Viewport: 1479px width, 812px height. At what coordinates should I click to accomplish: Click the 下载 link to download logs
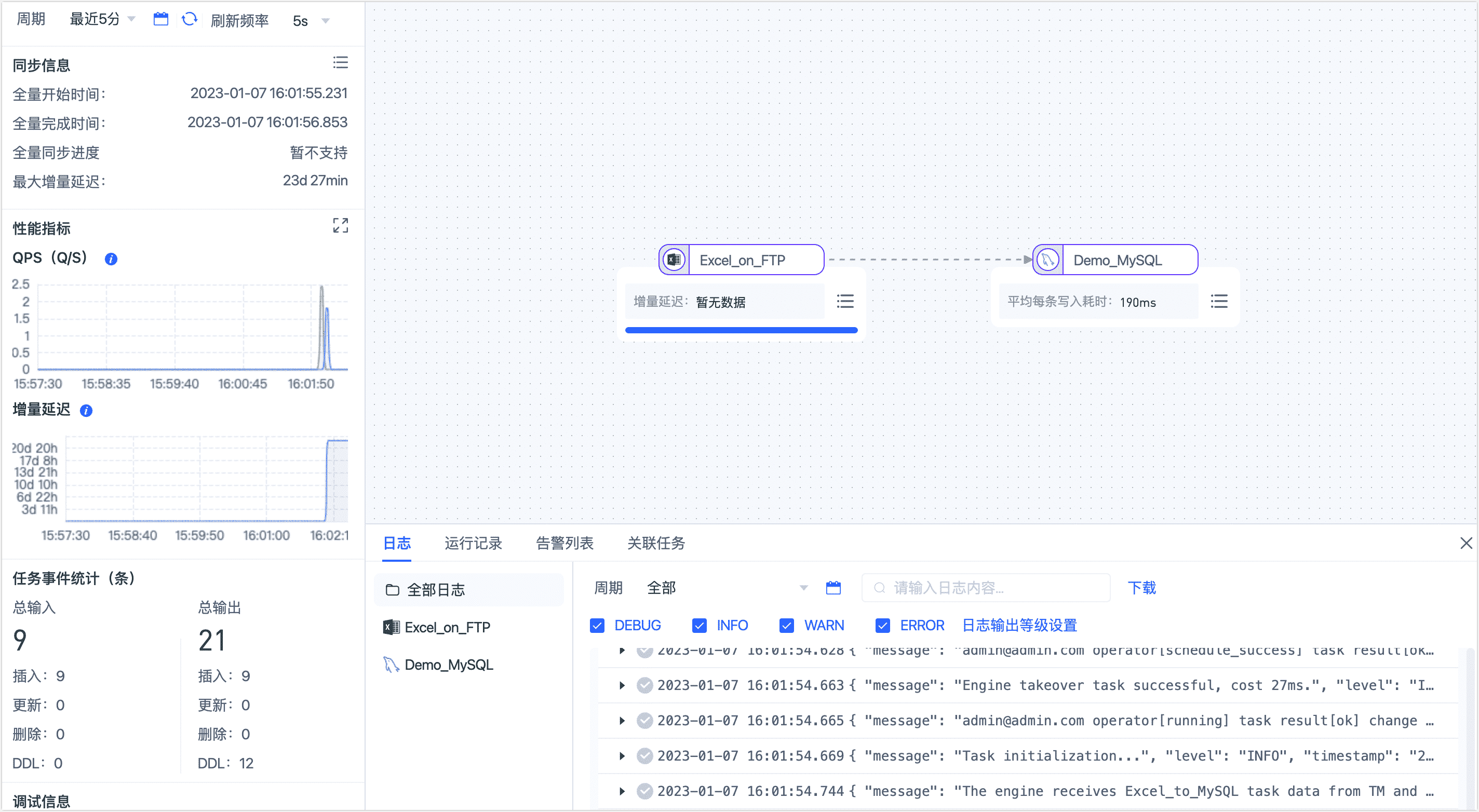[x=1141, y=588]
